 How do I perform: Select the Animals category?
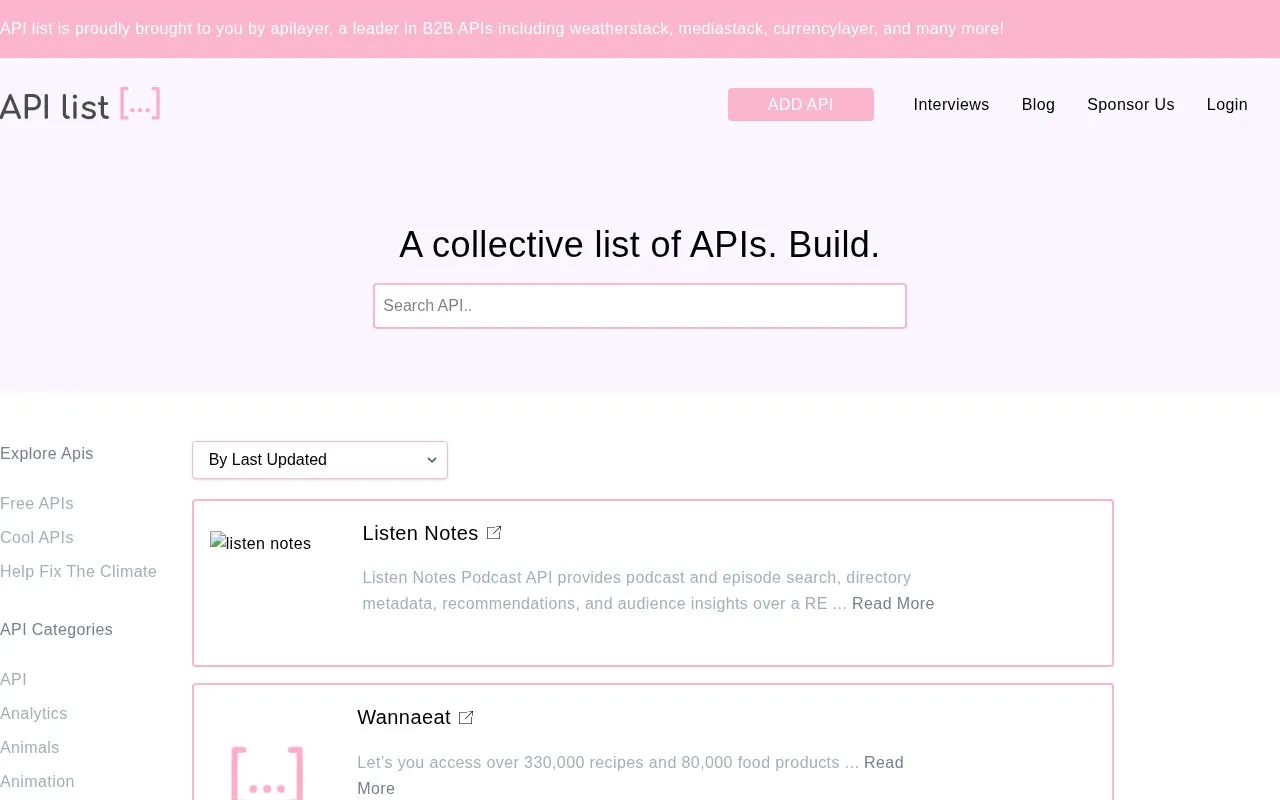click(x=30, y=747)
